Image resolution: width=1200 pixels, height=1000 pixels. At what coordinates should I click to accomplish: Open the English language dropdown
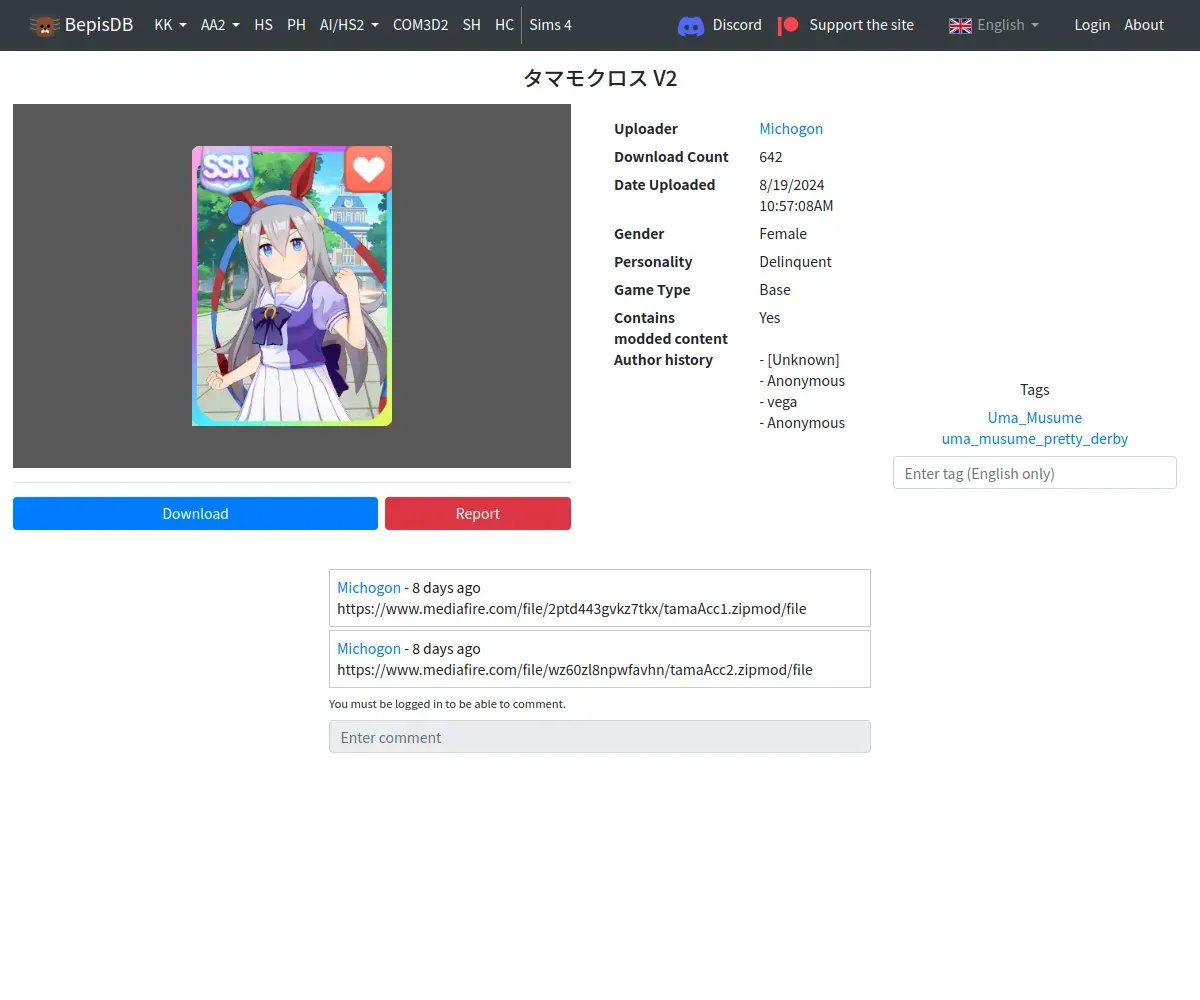click(x=1007, y=25)
